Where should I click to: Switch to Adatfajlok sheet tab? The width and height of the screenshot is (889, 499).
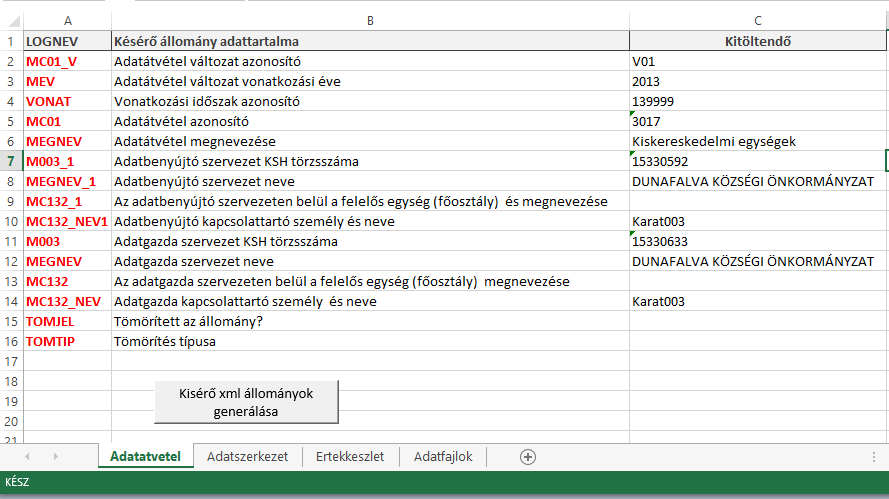[443, 457]
